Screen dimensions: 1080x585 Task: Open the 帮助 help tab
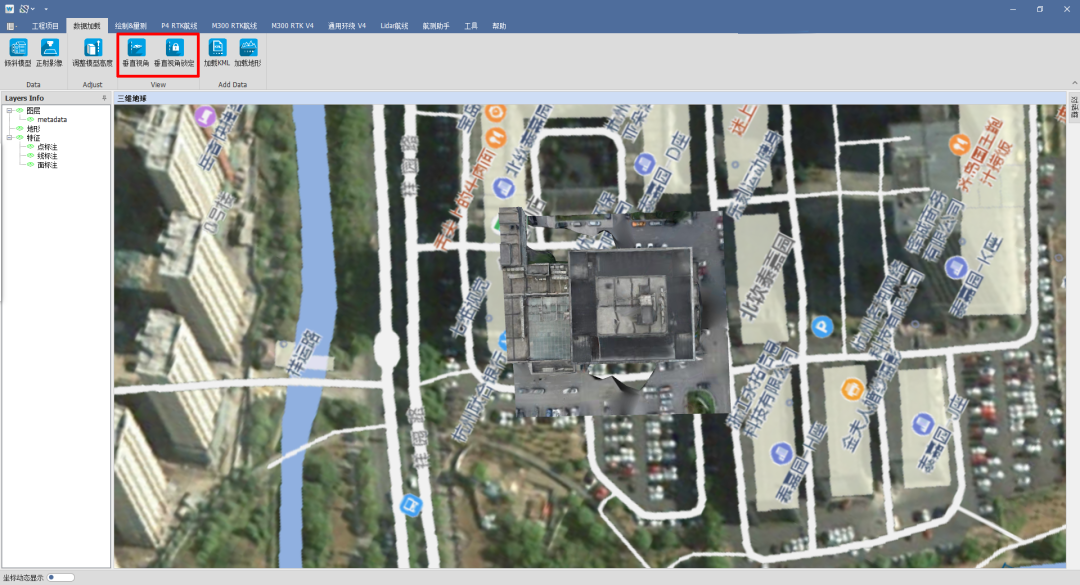coord(499,26)
